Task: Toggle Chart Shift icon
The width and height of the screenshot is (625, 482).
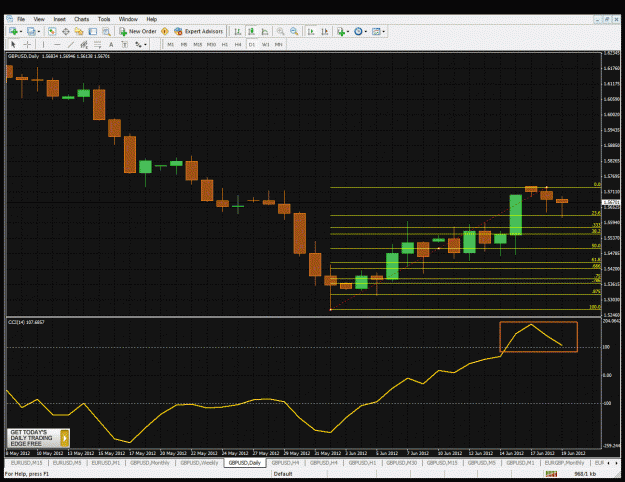Action: pyautogui.click(x=325, y=31)
